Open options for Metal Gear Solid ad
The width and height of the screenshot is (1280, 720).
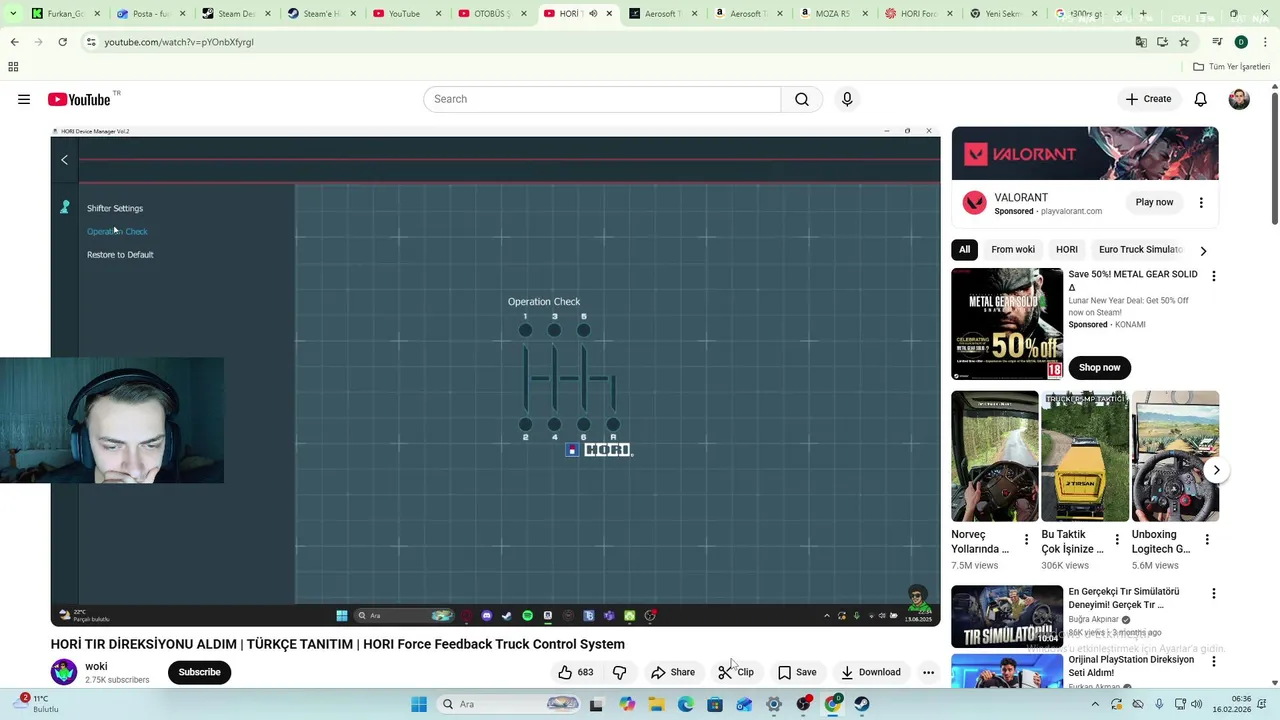point(1214,276)
